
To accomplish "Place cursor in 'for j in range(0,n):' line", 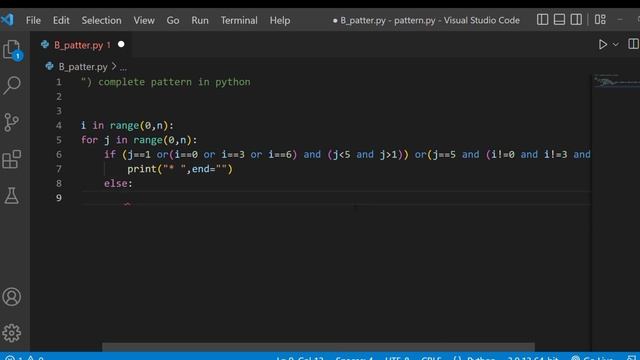I will (x=139, y=140).
